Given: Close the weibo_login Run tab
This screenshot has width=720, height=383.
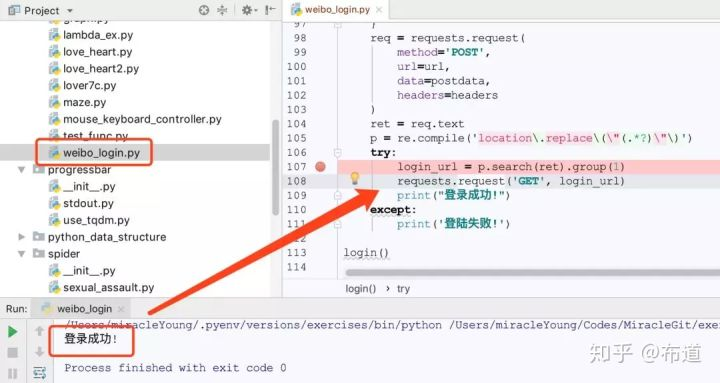Looking at the screenshot, I should (x=121, y=309).
